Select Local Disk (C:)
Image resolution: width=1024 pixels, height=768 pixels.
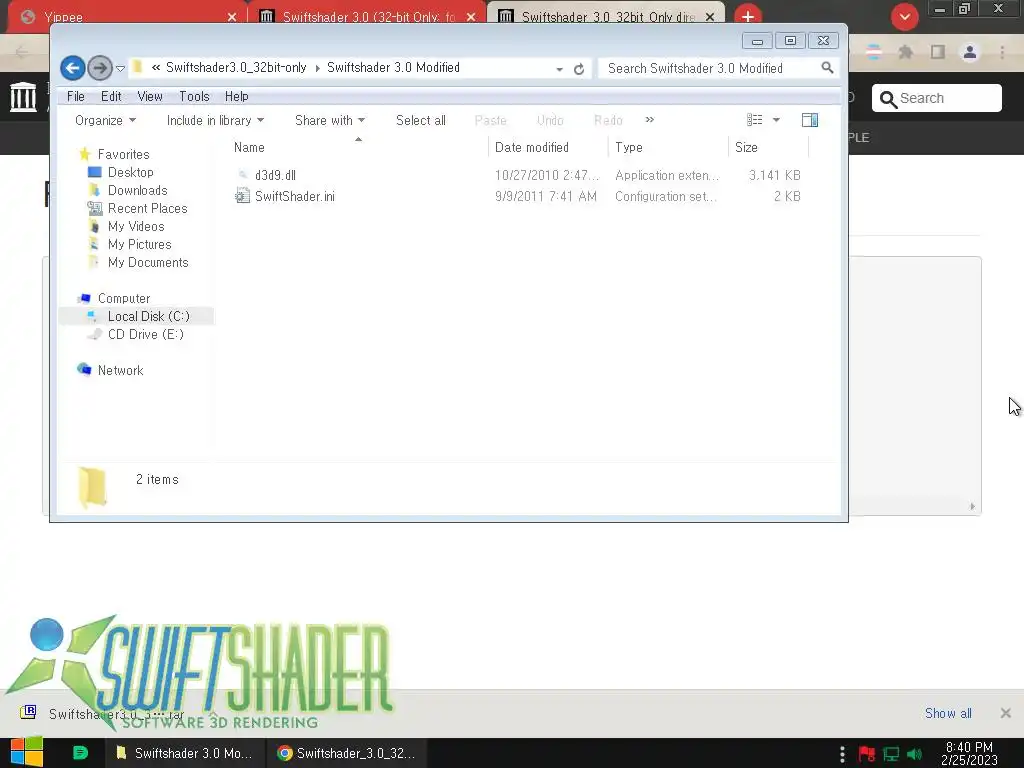148,316
